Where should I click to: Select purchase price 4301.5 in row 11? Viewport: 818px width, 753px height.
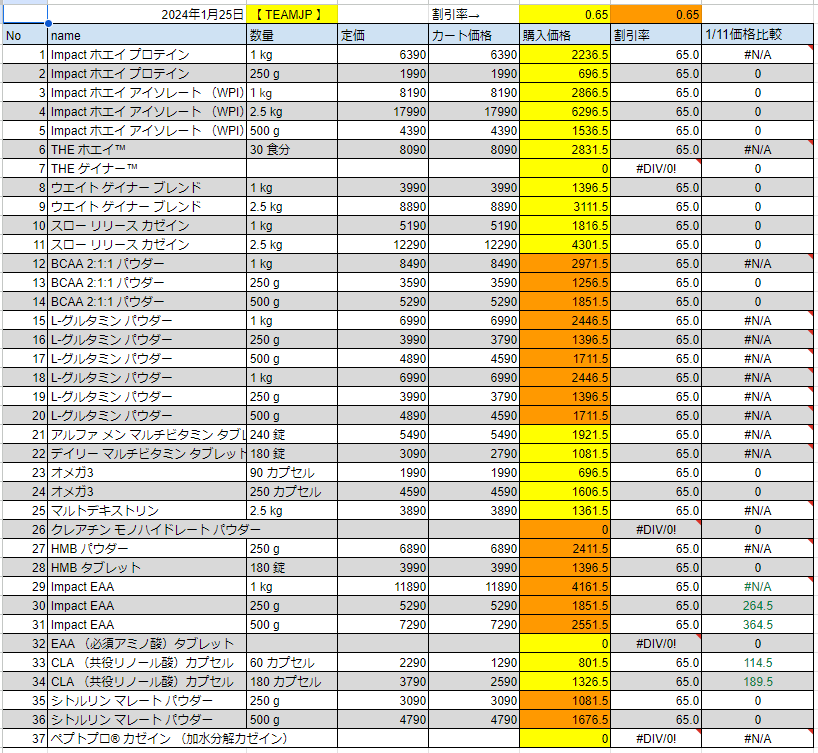[x=565, y=245]
